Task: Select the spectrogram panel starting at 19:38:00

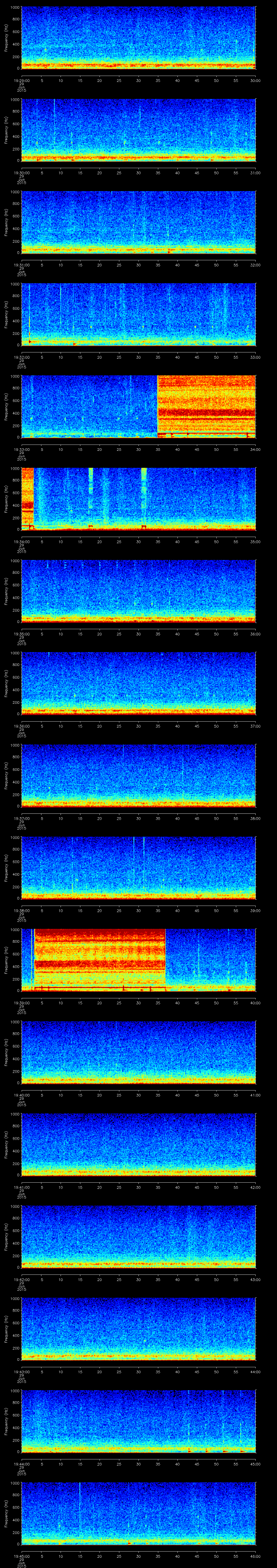Action: pos(138,868)
